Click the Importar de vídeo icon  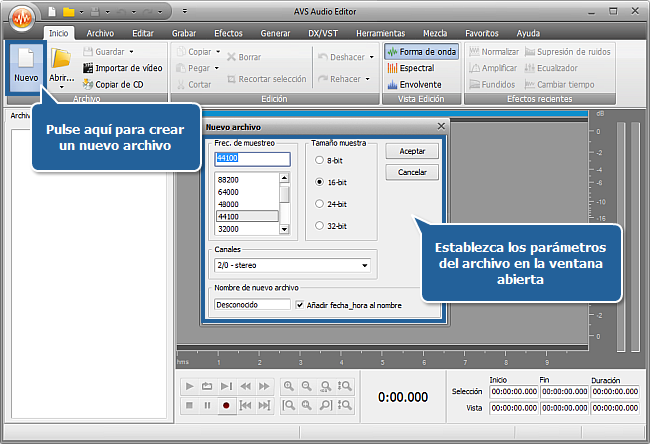pos(88,68)
